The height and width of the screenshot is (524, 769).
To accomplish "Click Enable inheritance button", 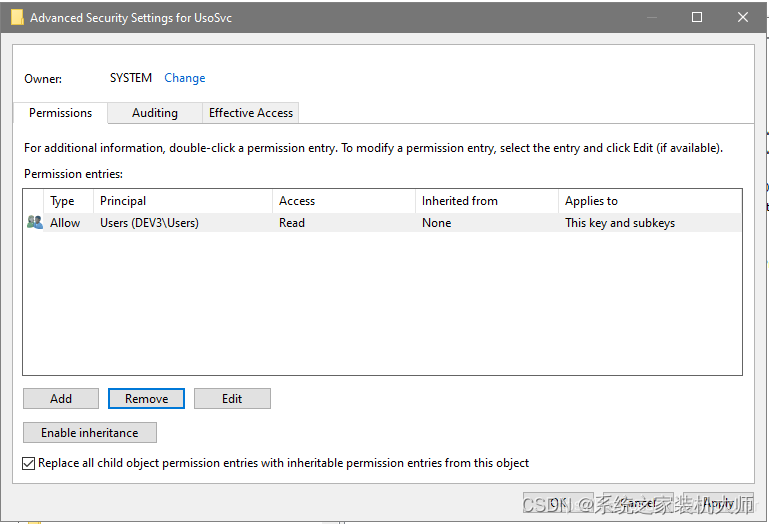I will [x=90, y=433].
